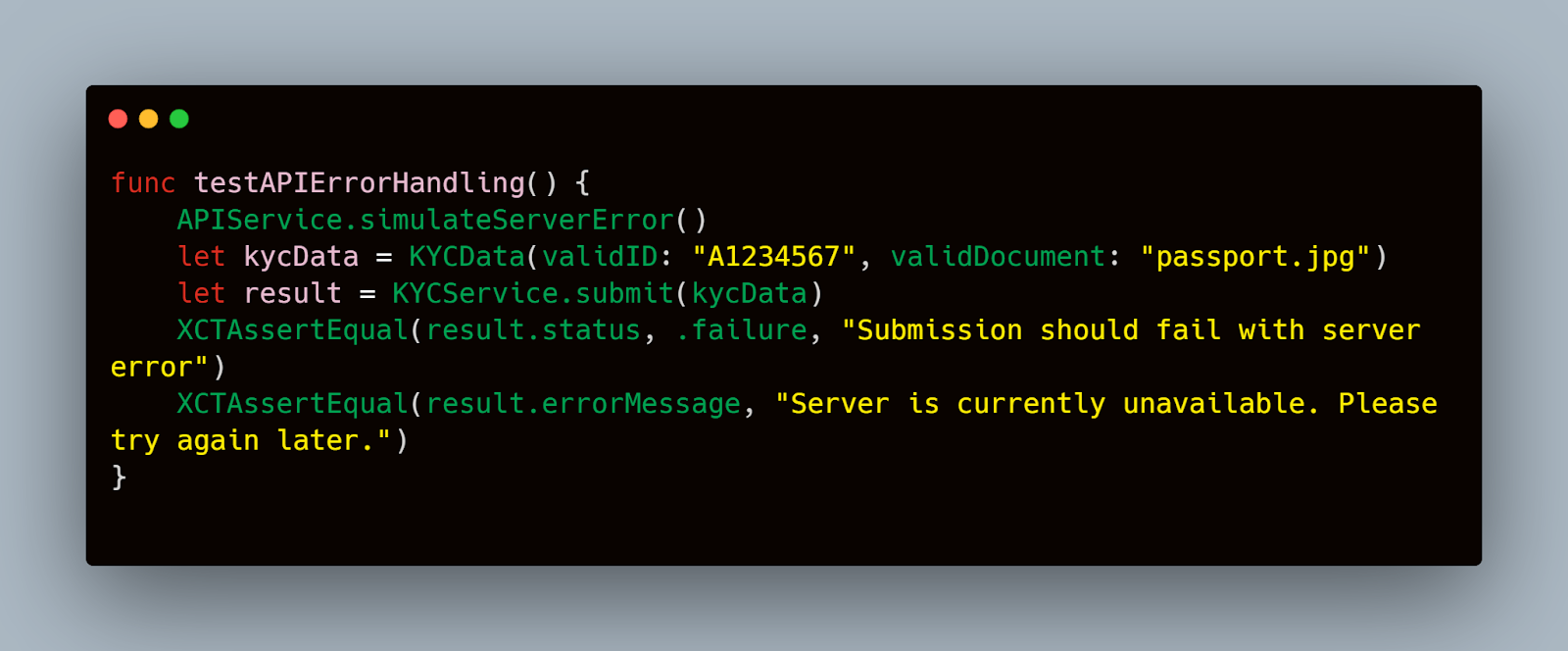This screenshot has height=651, width=1568.
Task: Click the red close dot
Action: (x=118, y=119)
